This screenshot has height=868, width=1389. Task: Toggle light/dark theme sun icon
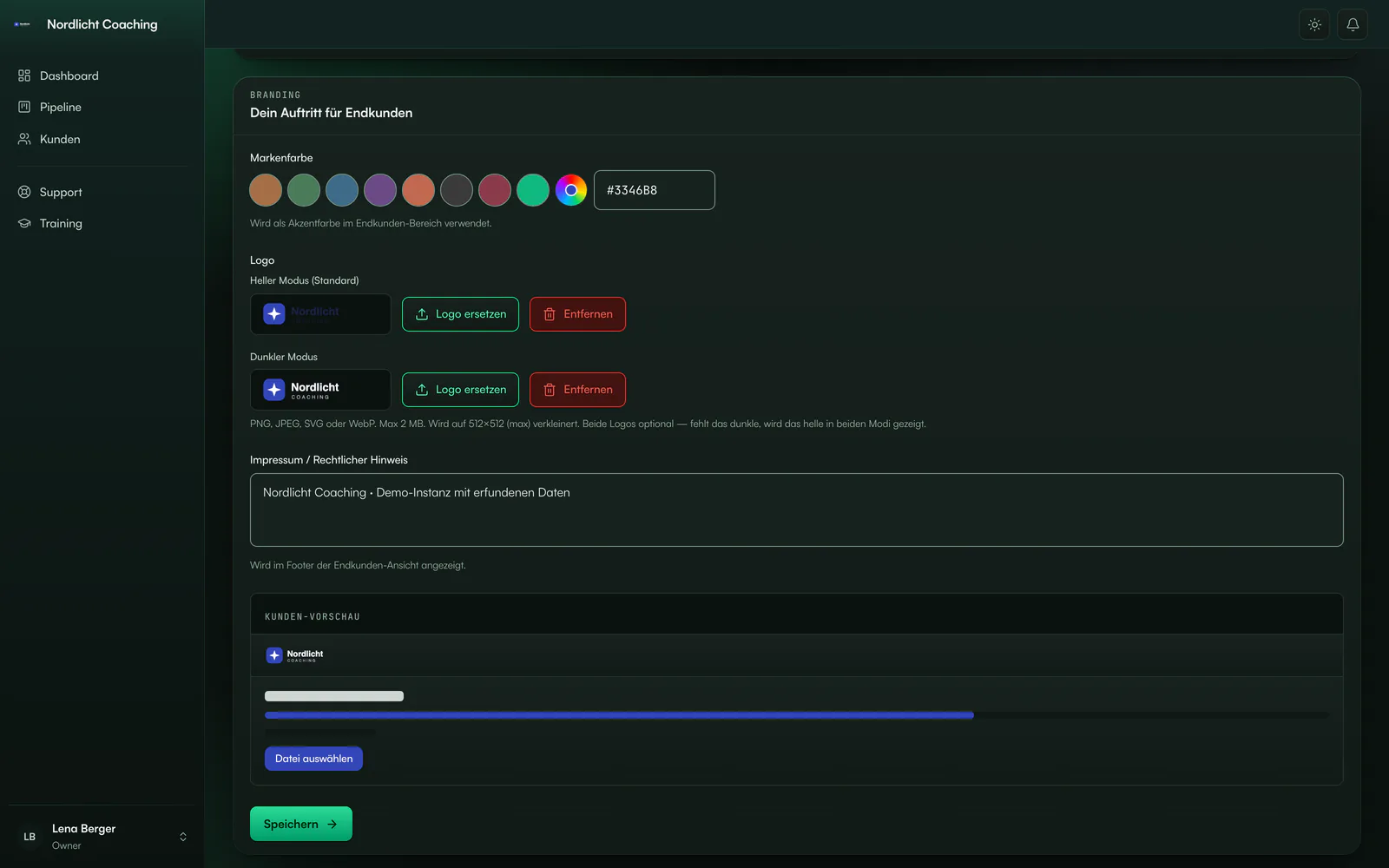pyautogui.click(x=1314, y=24)
